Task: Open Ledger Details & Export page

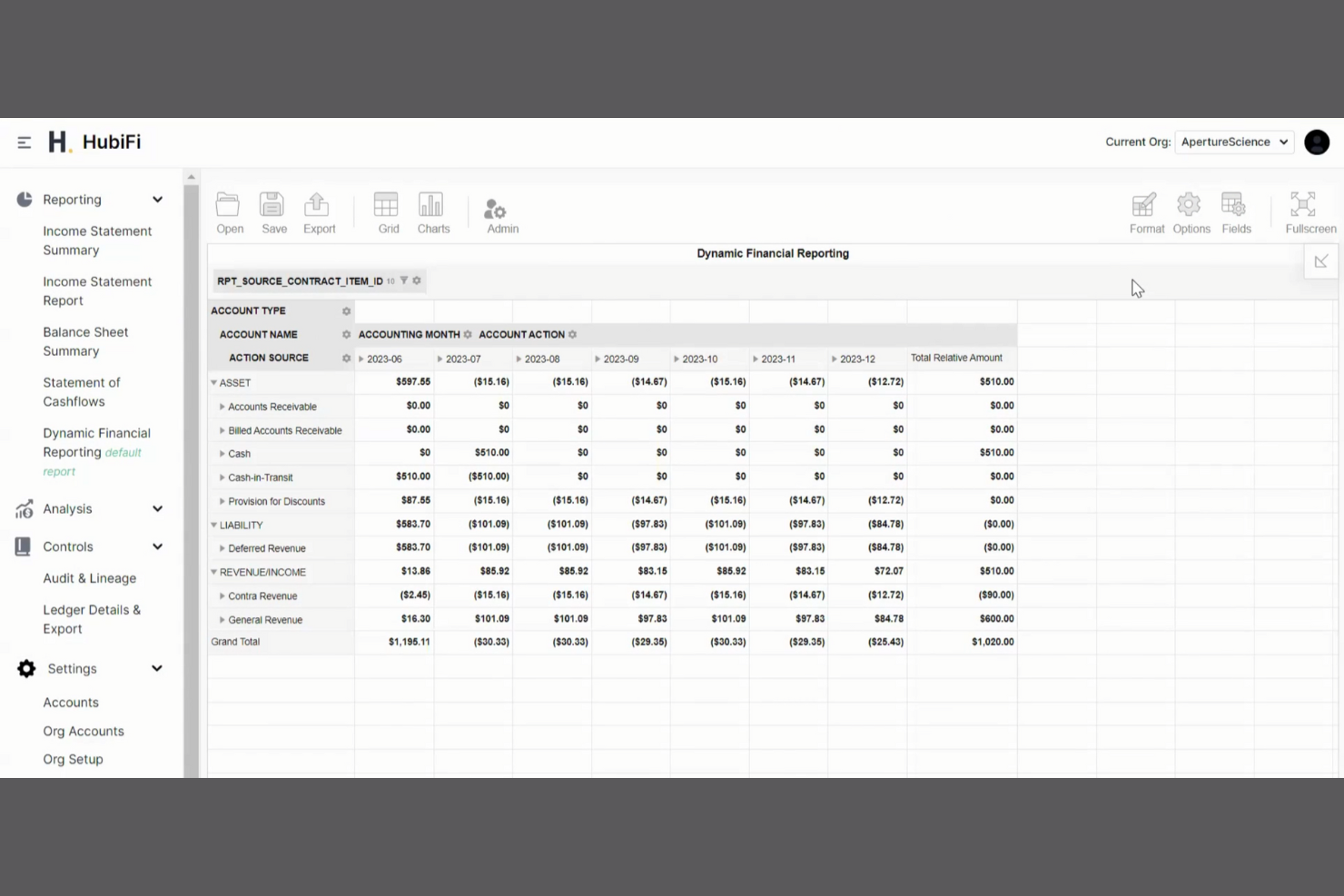Action: (92, 619)
